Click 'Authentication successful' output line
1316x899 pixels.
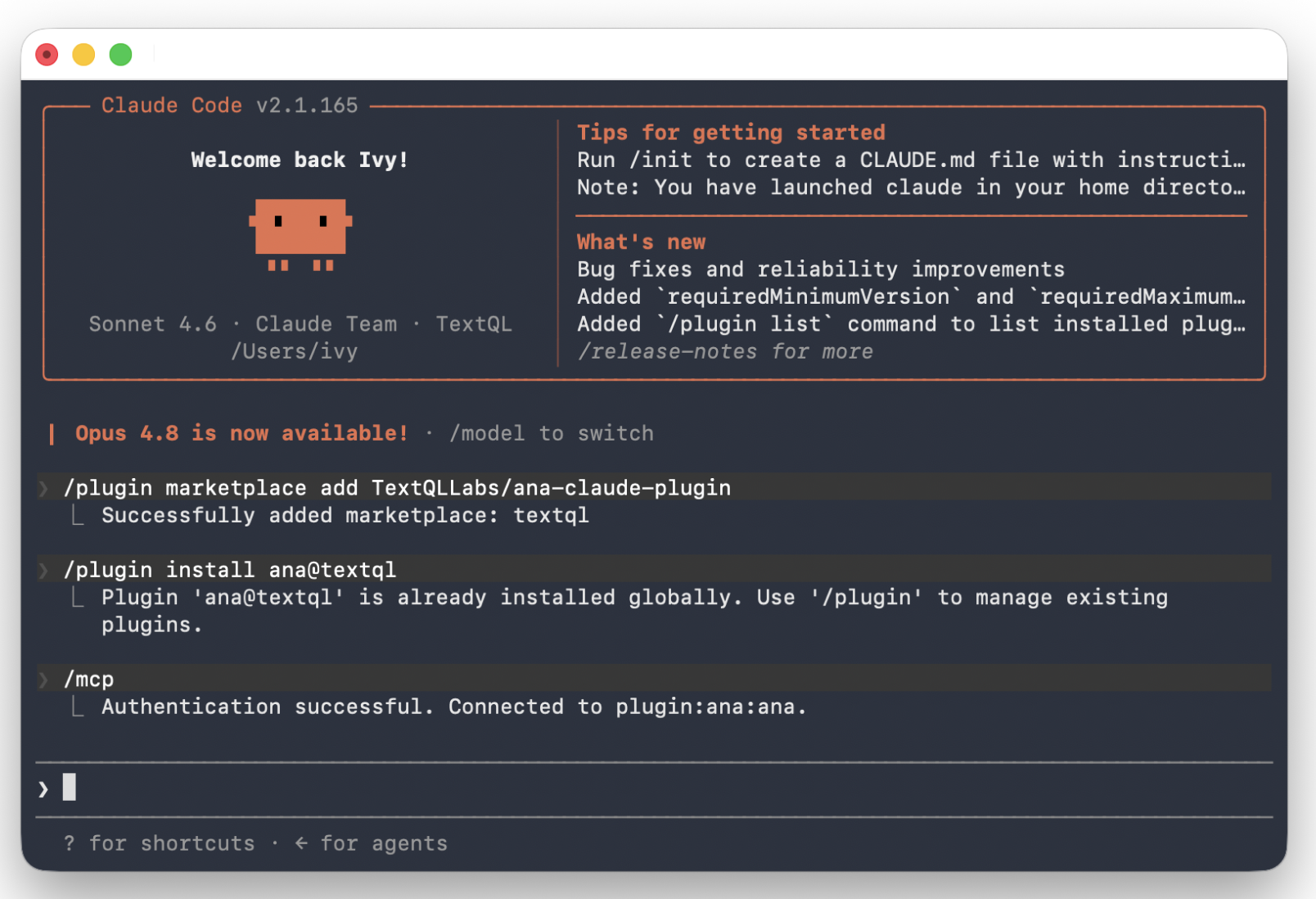(x=454, y=707)
